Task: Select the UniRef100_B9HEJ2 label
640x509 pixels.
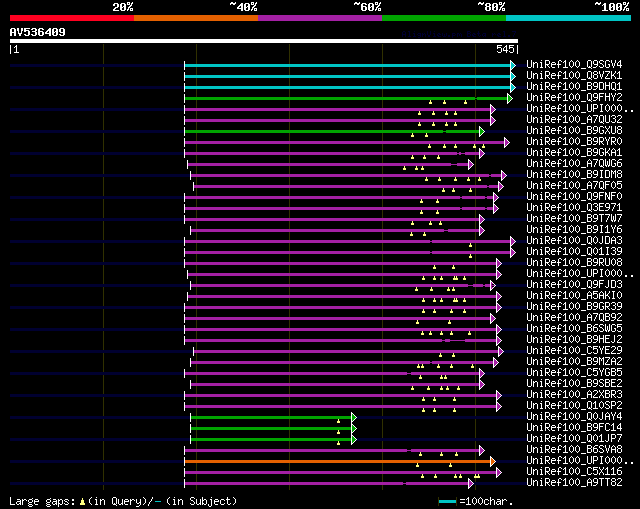Action: pos(574,340)
